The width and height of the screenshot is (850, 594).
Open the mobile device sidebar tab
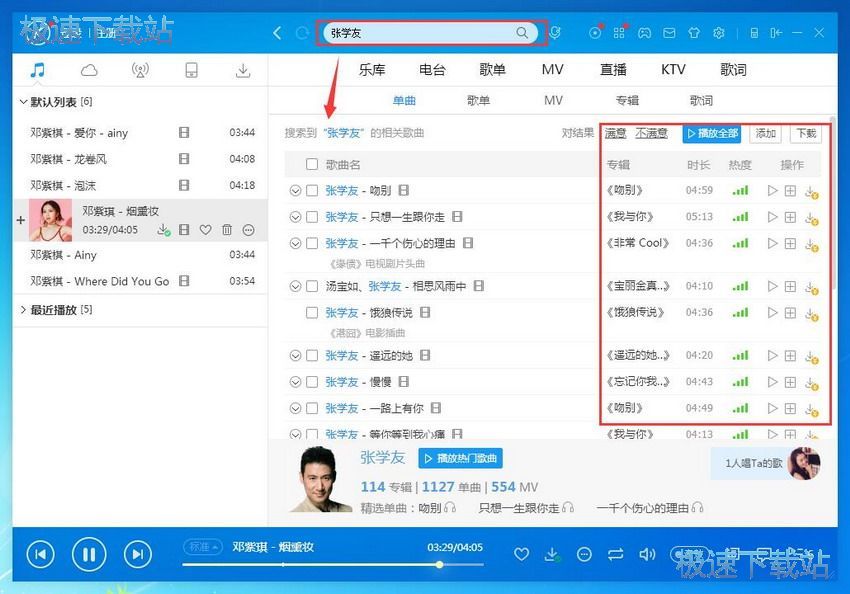(191, 70)
